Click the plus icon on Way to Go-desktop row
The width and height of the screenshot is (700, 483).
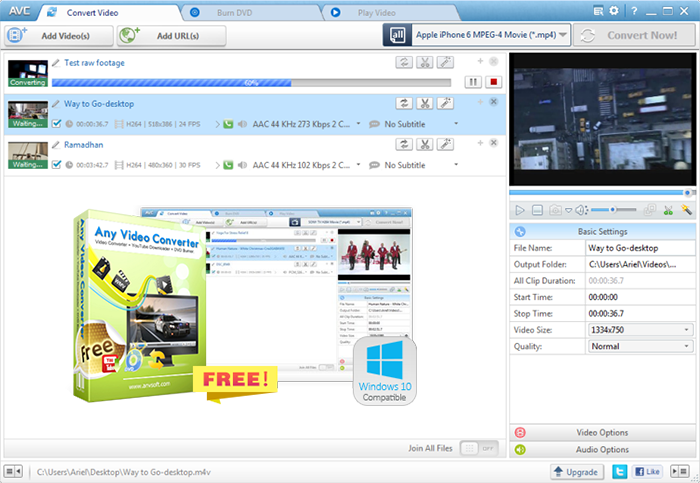[x=480, y=102]
